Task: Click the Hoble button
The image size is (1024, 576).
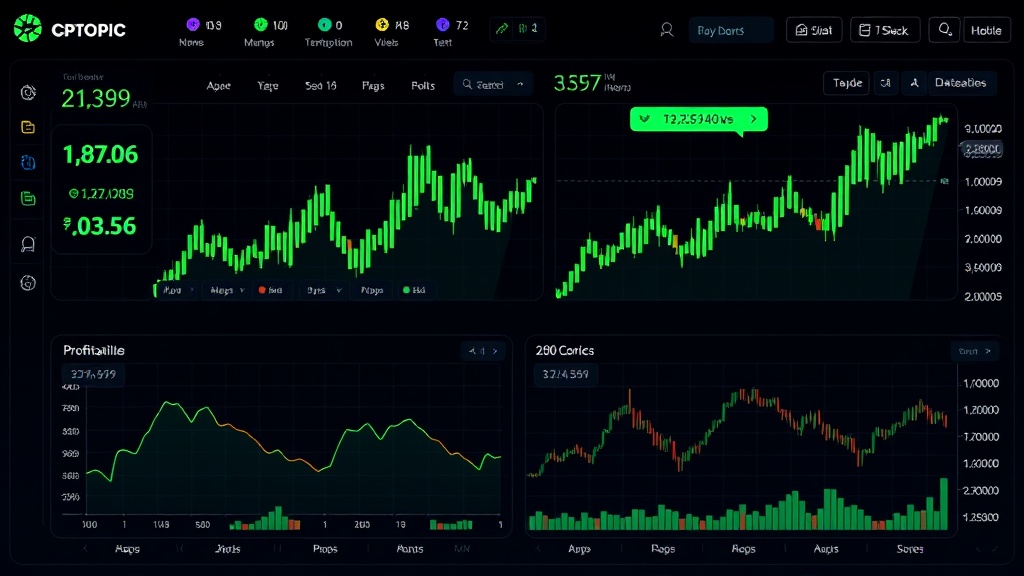Action: [x=986, y=30]
